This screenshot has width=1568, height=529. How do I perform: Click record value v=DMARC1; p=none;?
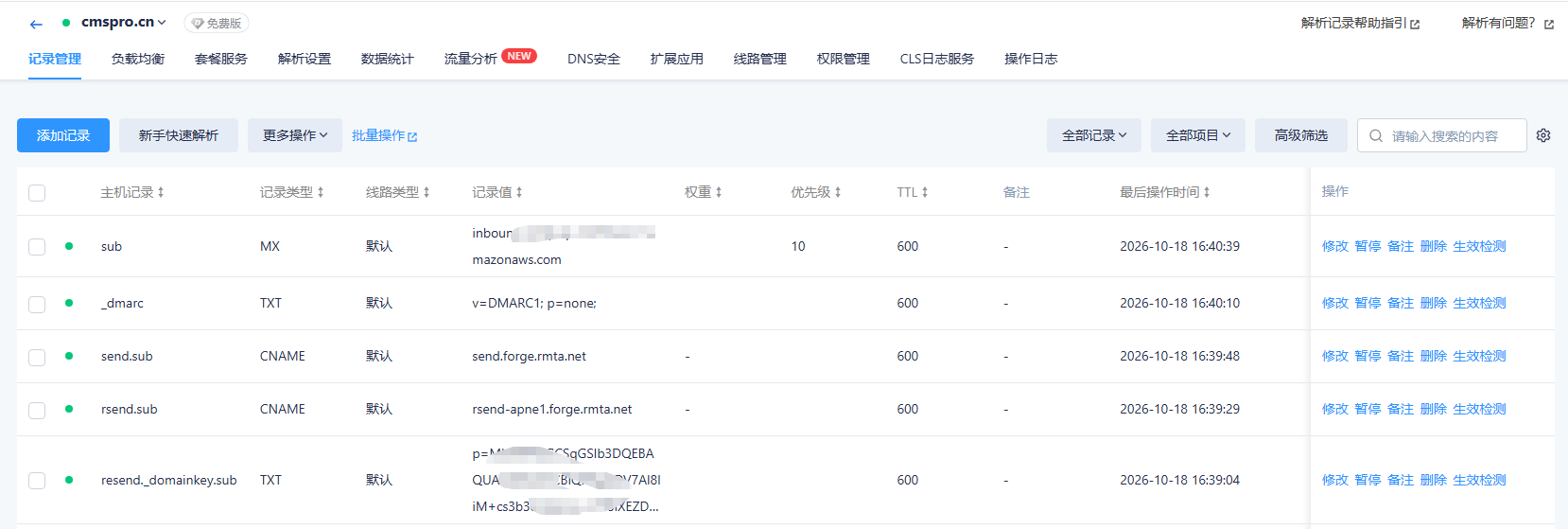(x=534, y=303)
